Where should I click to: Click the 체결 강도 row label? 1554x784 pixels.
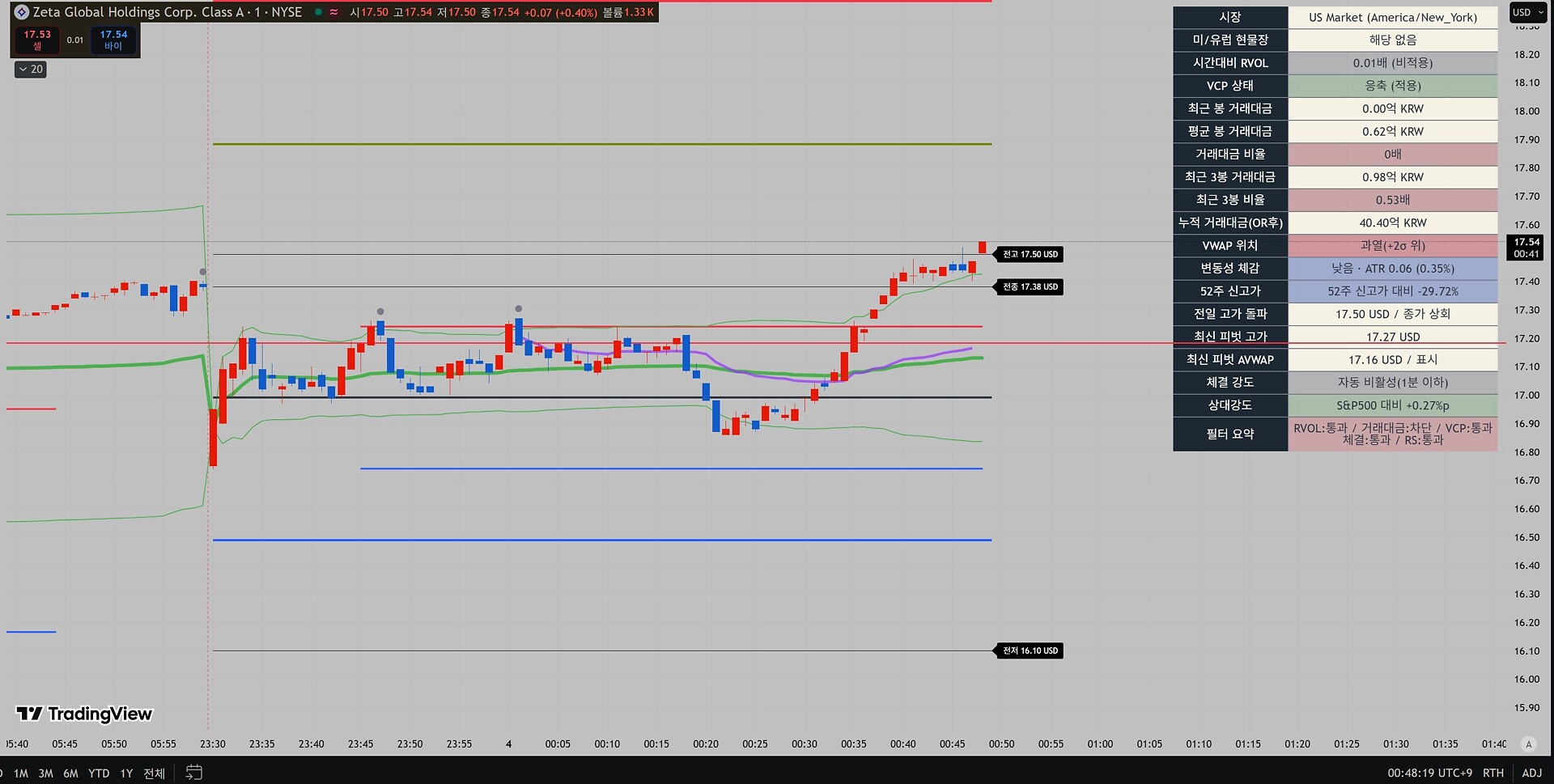click(x=1230, y=382)
